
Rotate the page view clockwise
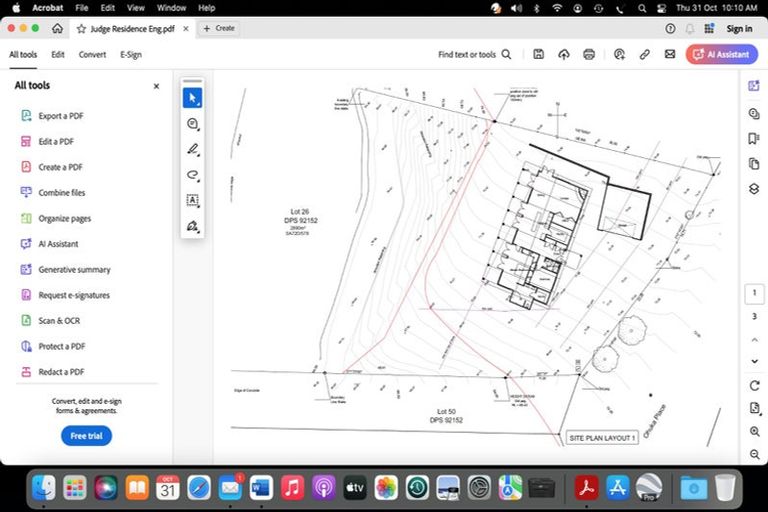tap(754, 385)
